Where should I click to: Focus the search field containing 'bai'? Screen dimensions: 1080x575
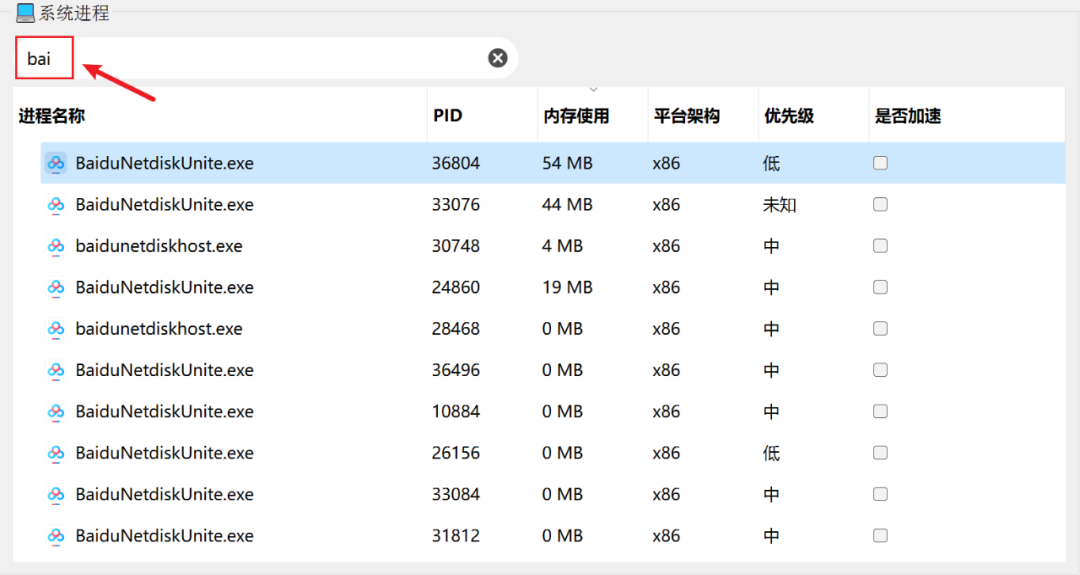[266, 59]
